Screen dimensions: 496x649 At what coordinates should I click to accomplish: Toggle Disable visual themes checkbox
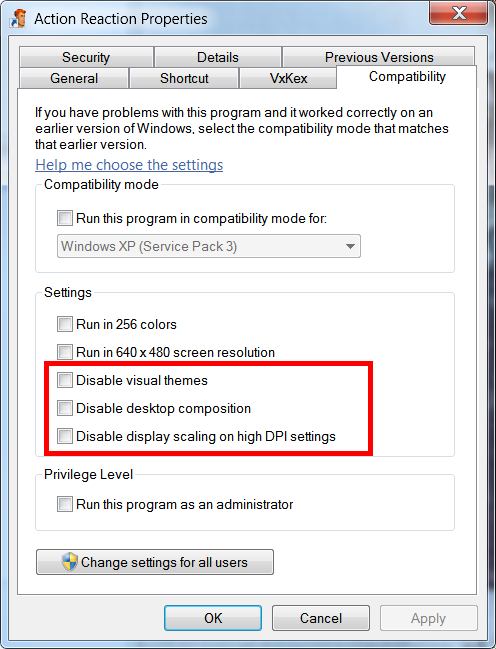click(x=65, y=380)
